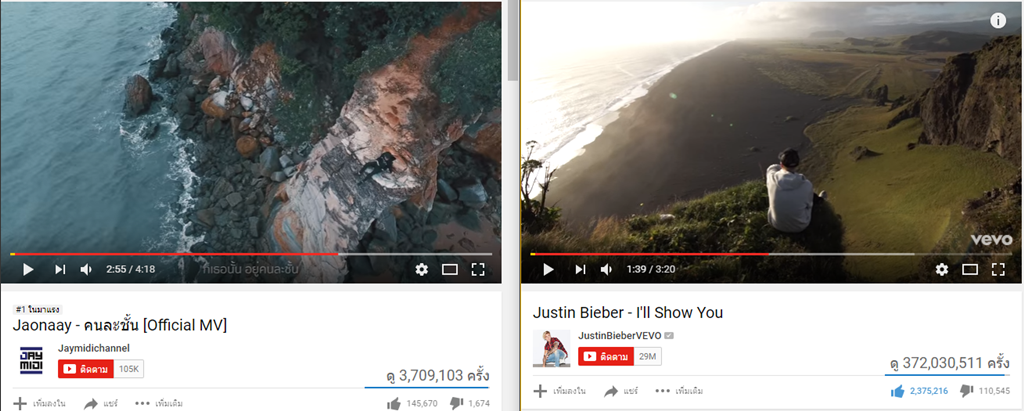
Task: Enter fullscreen on Justin Bieber video
Action: point(998,269)
